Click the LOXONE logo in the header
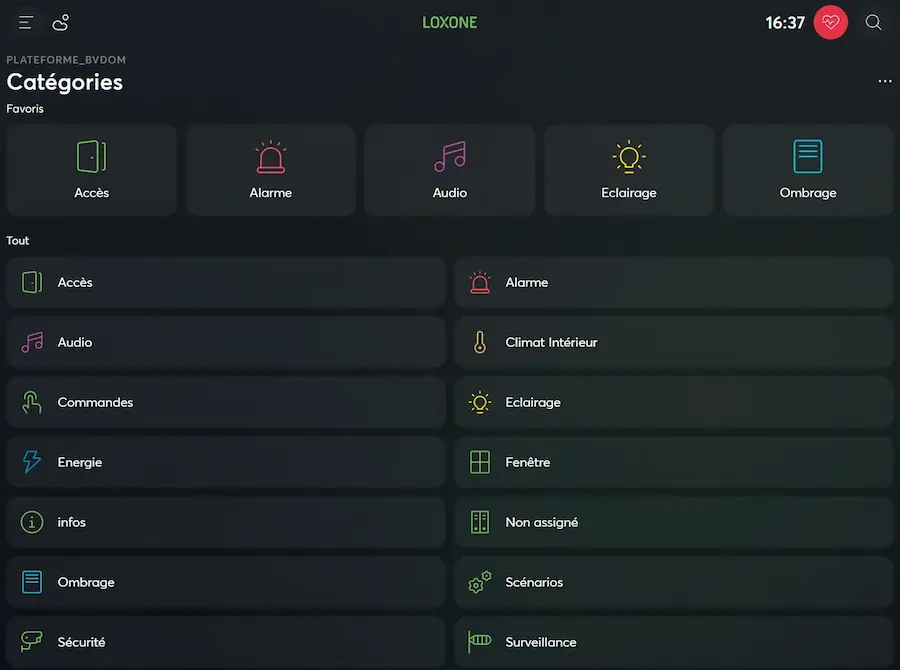900x670 pixels. tap(449, 21)
